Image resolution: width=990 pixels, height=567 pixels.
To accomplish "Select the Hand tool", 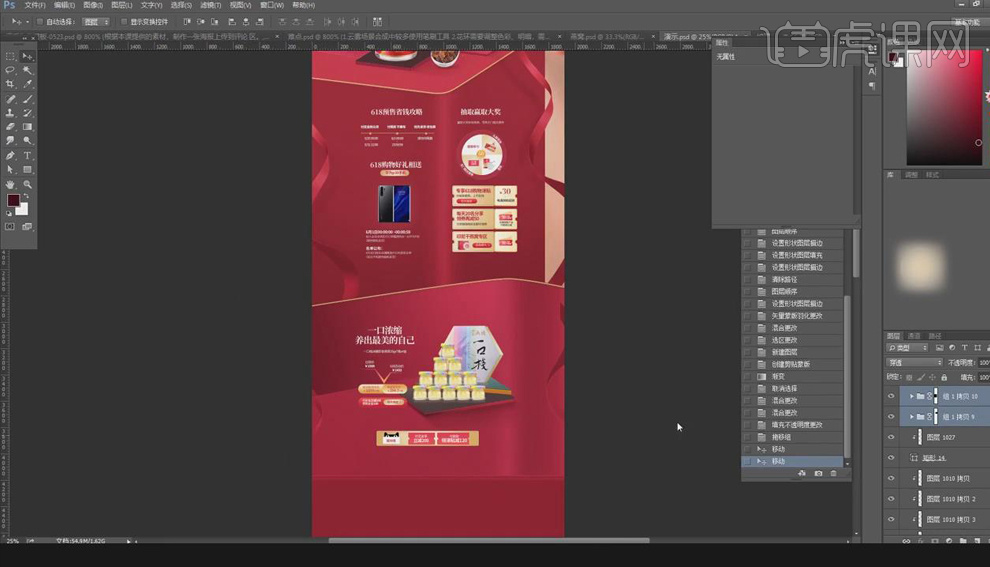I will coord(10,185).
